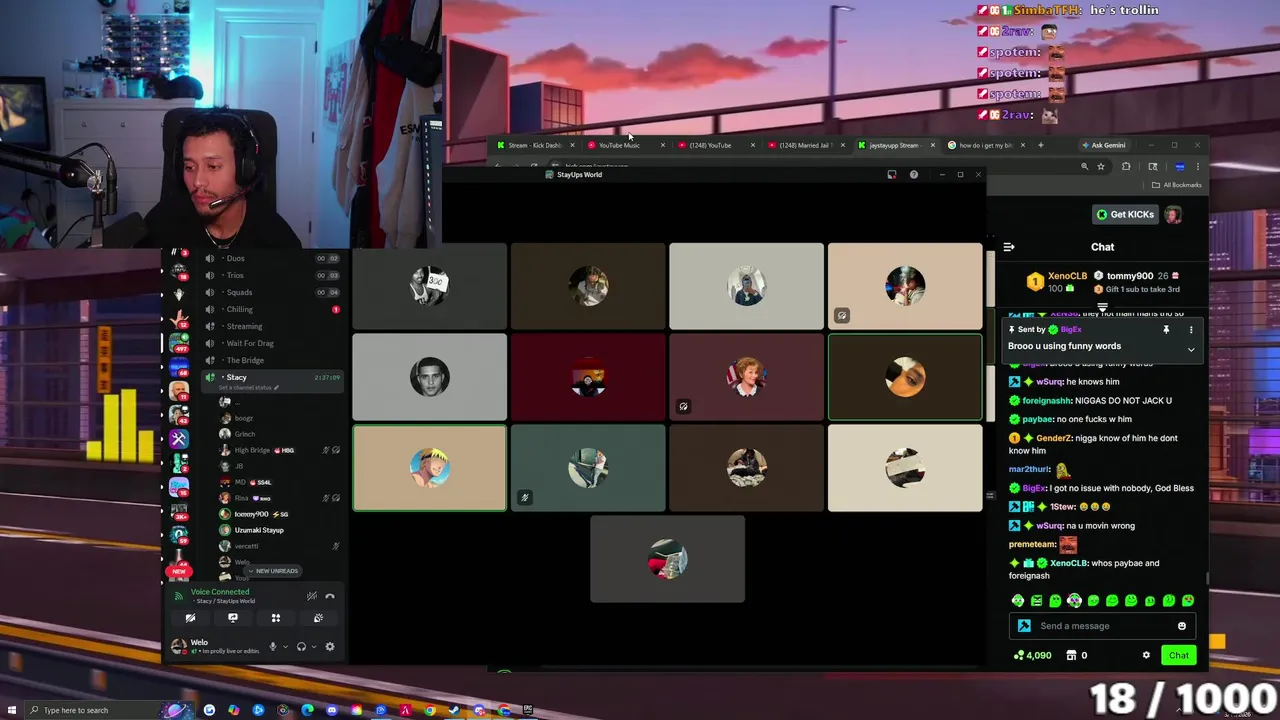This screenshot has height=720, width=1280.
Task: Open a new browser tab
Action: tap(1040, 145)
